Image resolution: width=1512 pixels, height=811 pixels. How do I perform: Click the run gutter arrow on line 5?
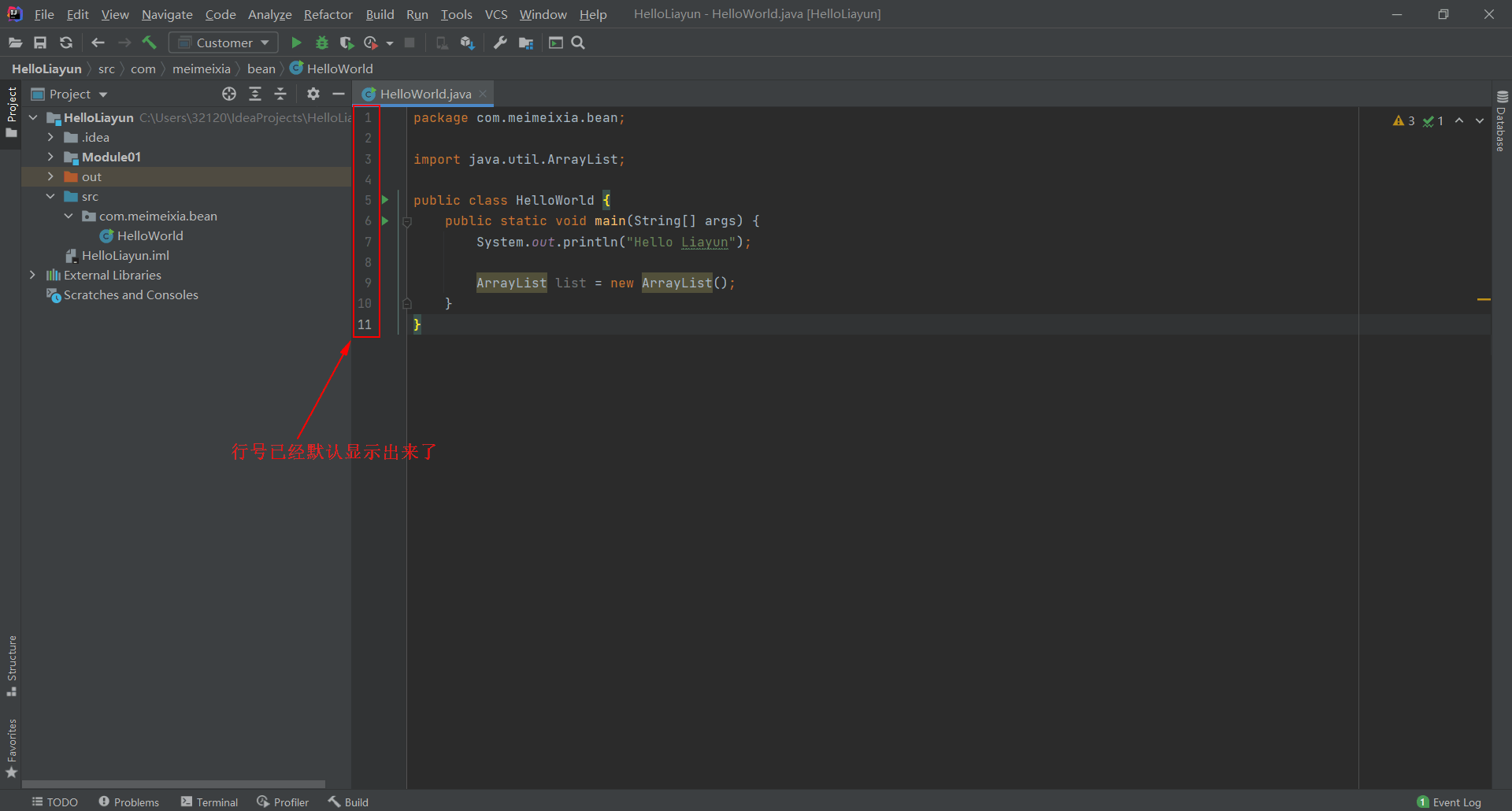tap(385, 200)
